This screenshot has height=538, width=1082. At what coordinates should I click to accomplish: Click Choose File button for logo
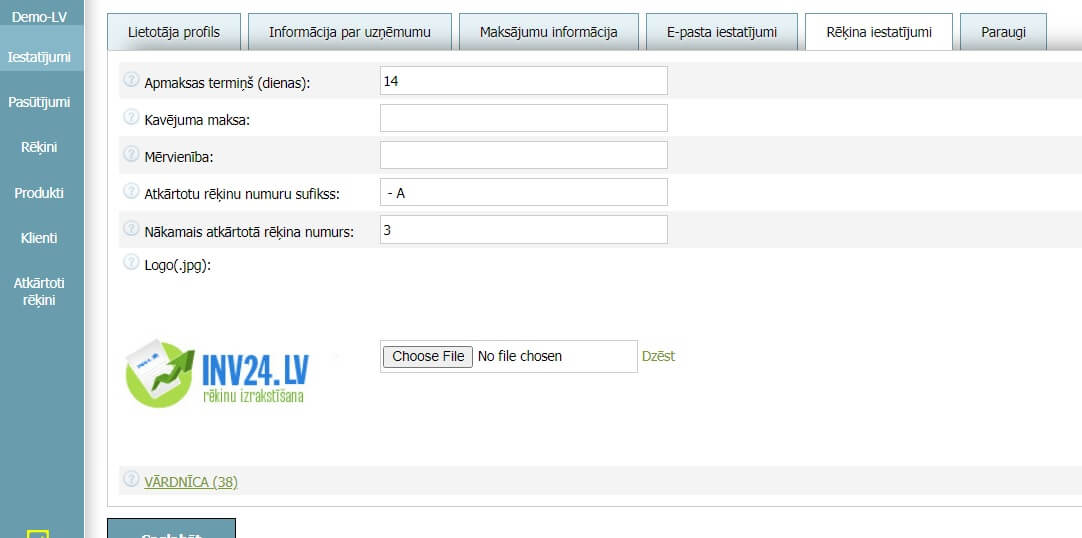click(428, 357)
